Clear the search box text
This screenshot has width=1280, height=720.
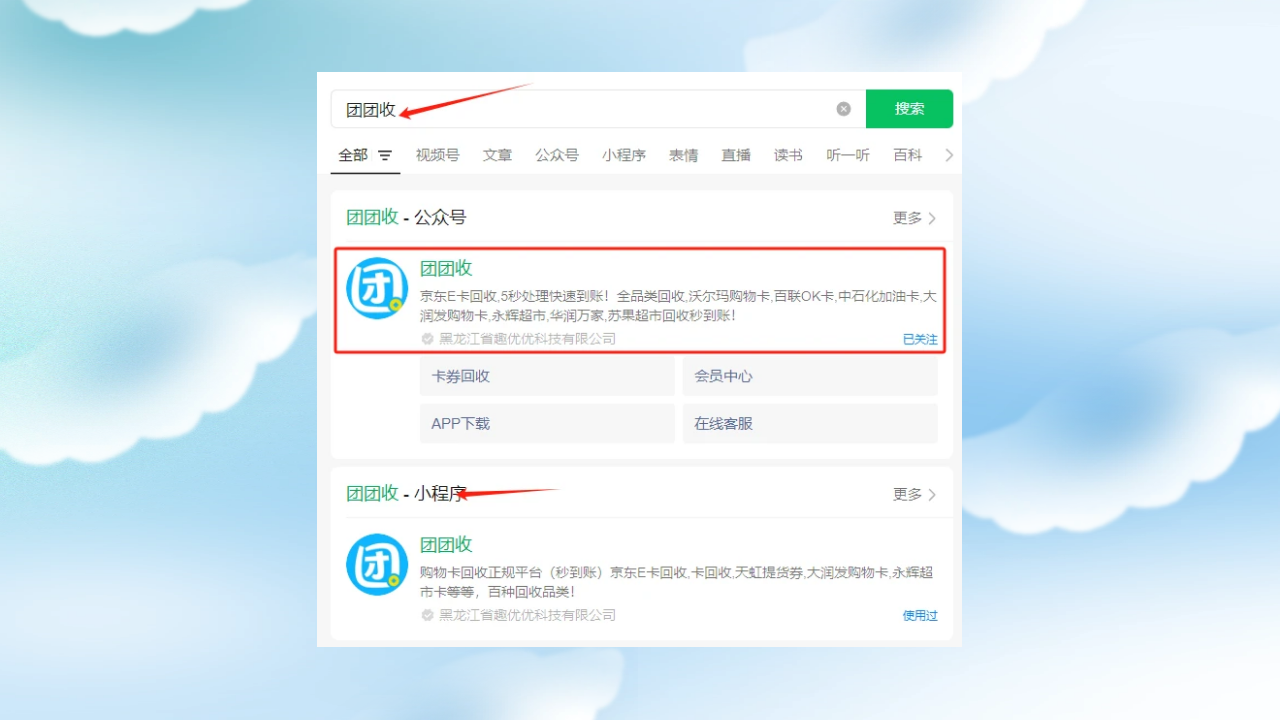point(843,109)
